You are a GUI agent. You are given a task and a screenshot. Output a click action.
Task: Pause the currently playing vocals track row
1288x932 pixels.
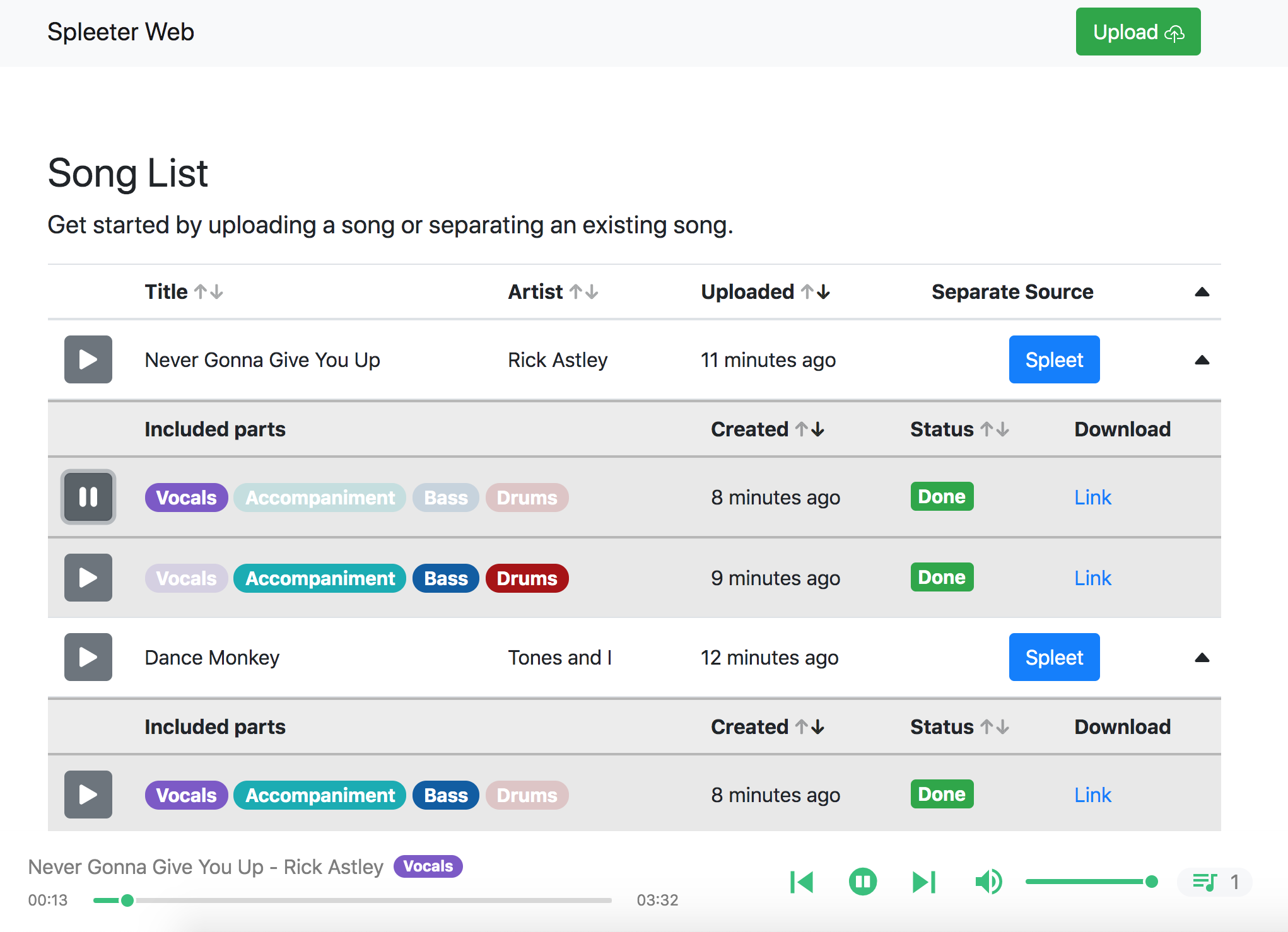[x=88, y=497]
